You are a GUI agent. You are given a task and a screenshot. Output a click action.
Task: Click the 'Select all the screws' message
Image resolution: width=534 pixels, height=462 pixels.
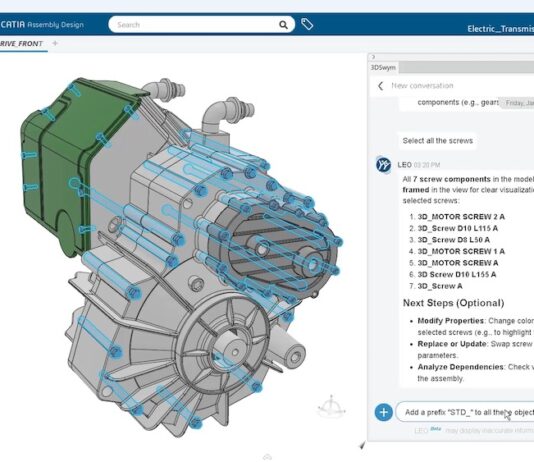[x=438, y=141]
